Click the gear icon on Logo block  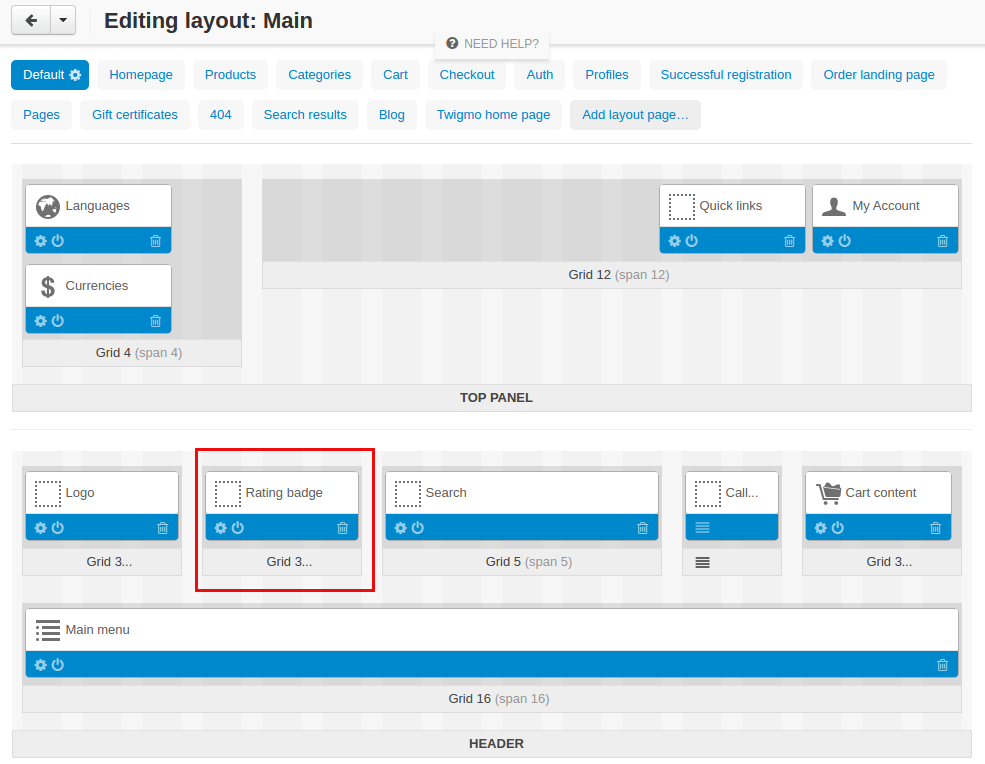(x=41, y=528)
